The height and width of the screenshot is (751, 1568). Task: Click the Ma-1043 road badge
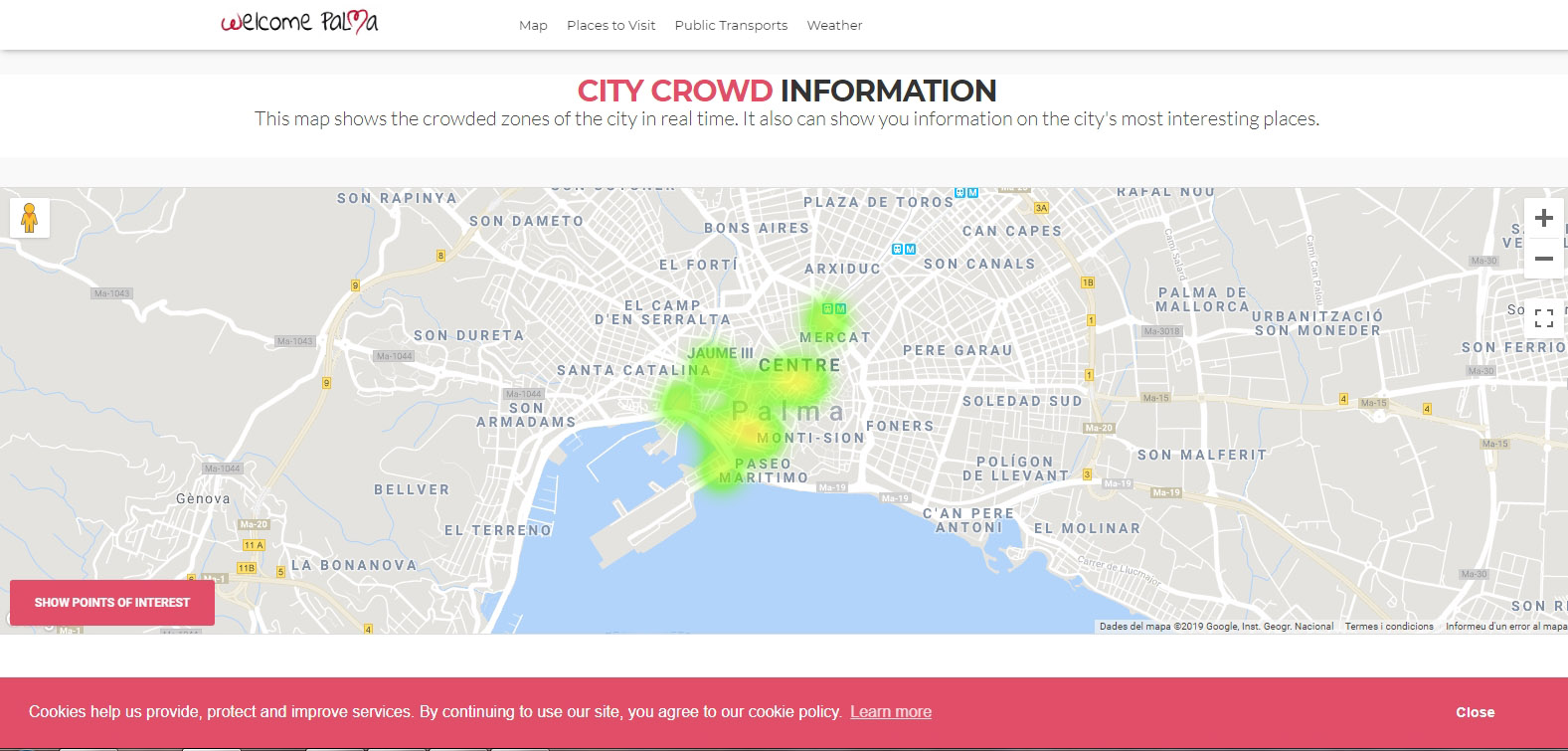(111, 293)
